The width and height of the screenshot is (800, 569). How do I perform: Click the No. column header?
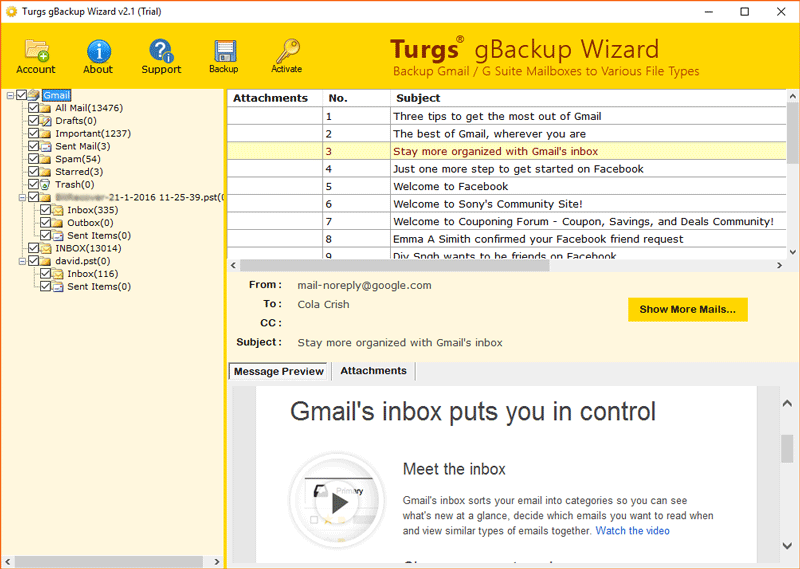coord(357,98)
